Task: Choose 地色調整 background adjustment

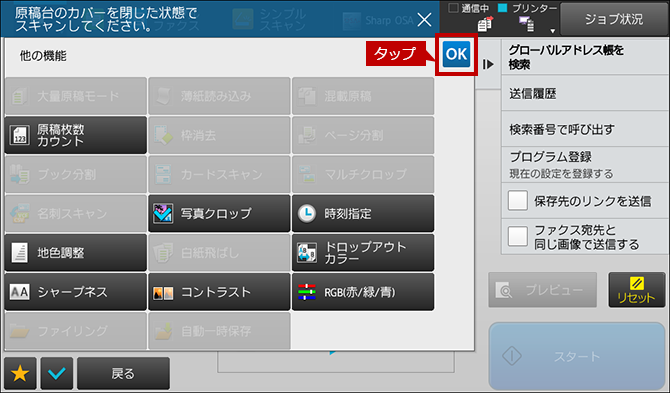Action: click(x=76, y=252)
